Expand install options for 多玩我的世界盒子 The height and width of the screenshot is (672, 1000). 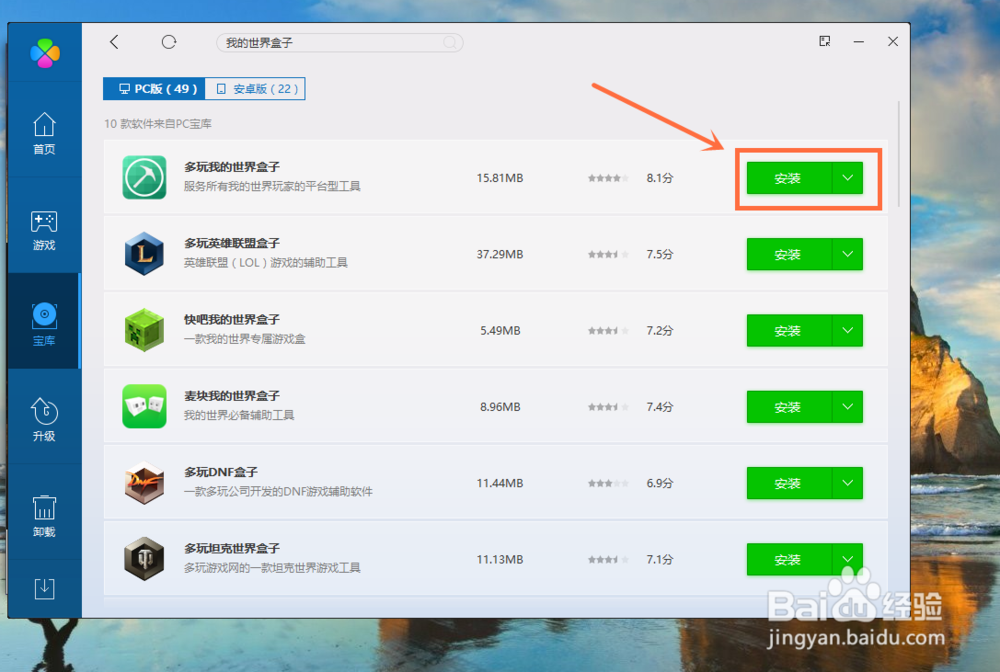pos(848,178)
